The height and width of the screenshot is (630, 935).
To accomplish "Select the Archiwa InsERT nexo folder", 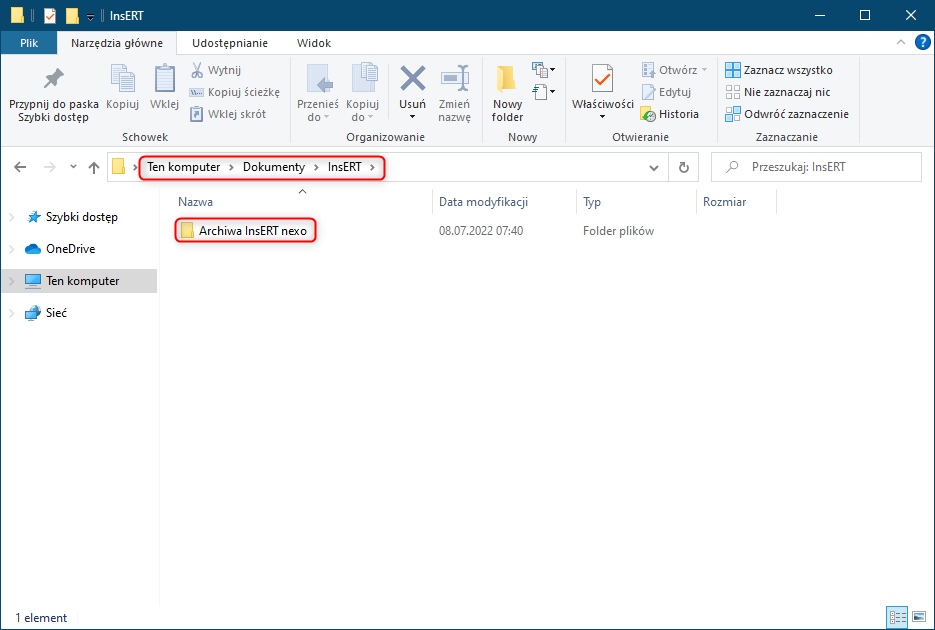I will [x=246, y=231].
